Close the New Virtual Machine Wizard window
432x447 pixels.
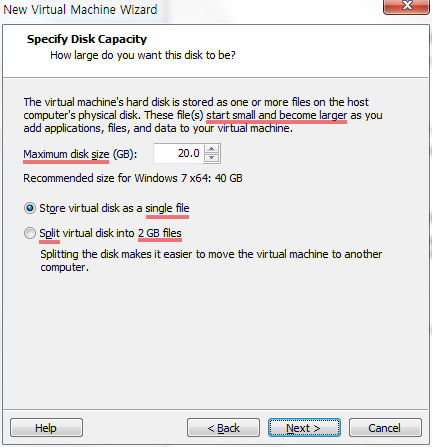point(406,6)
